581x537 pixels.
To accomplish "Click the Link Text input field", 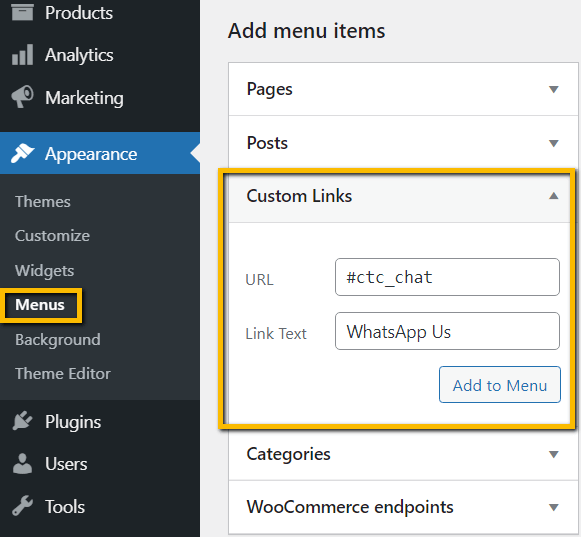I will [447, 331].
